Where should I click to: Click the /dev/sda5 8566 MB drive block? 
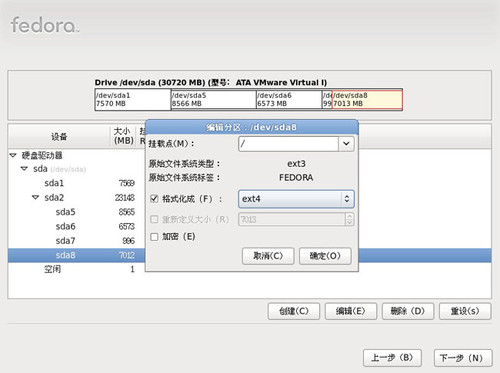213,99
